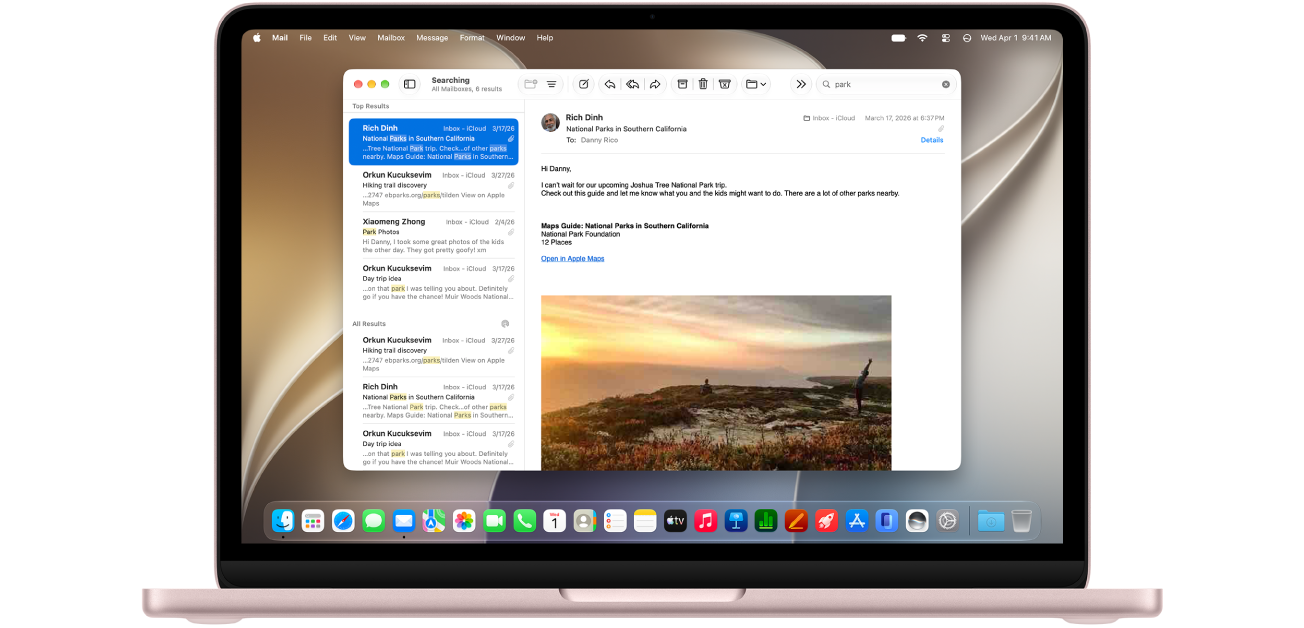Click the Wi-Fi status icon
Screen dimensions: 1304x628
pyautogui.click(x=922, y=38)
